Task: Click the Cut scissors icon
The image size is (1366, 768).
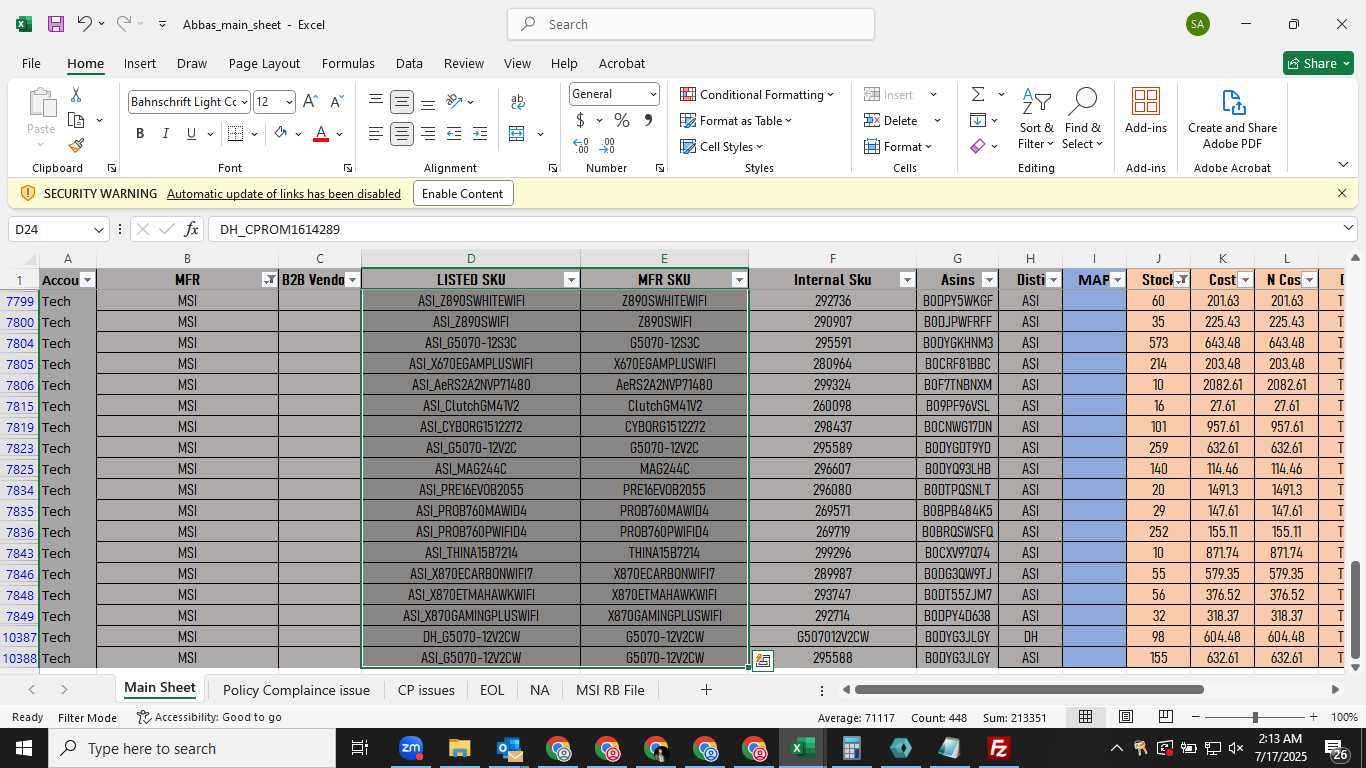Action: (x=76, y=94)
